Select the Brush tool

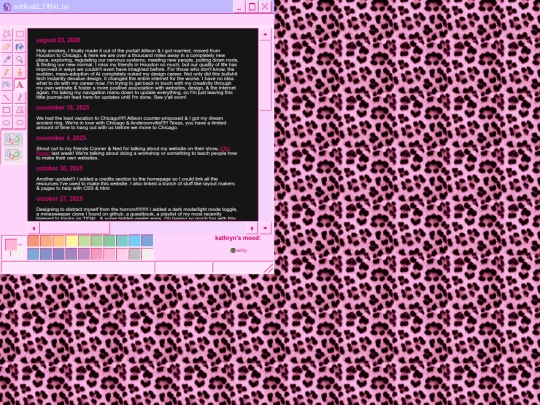[x=20, y=72]
